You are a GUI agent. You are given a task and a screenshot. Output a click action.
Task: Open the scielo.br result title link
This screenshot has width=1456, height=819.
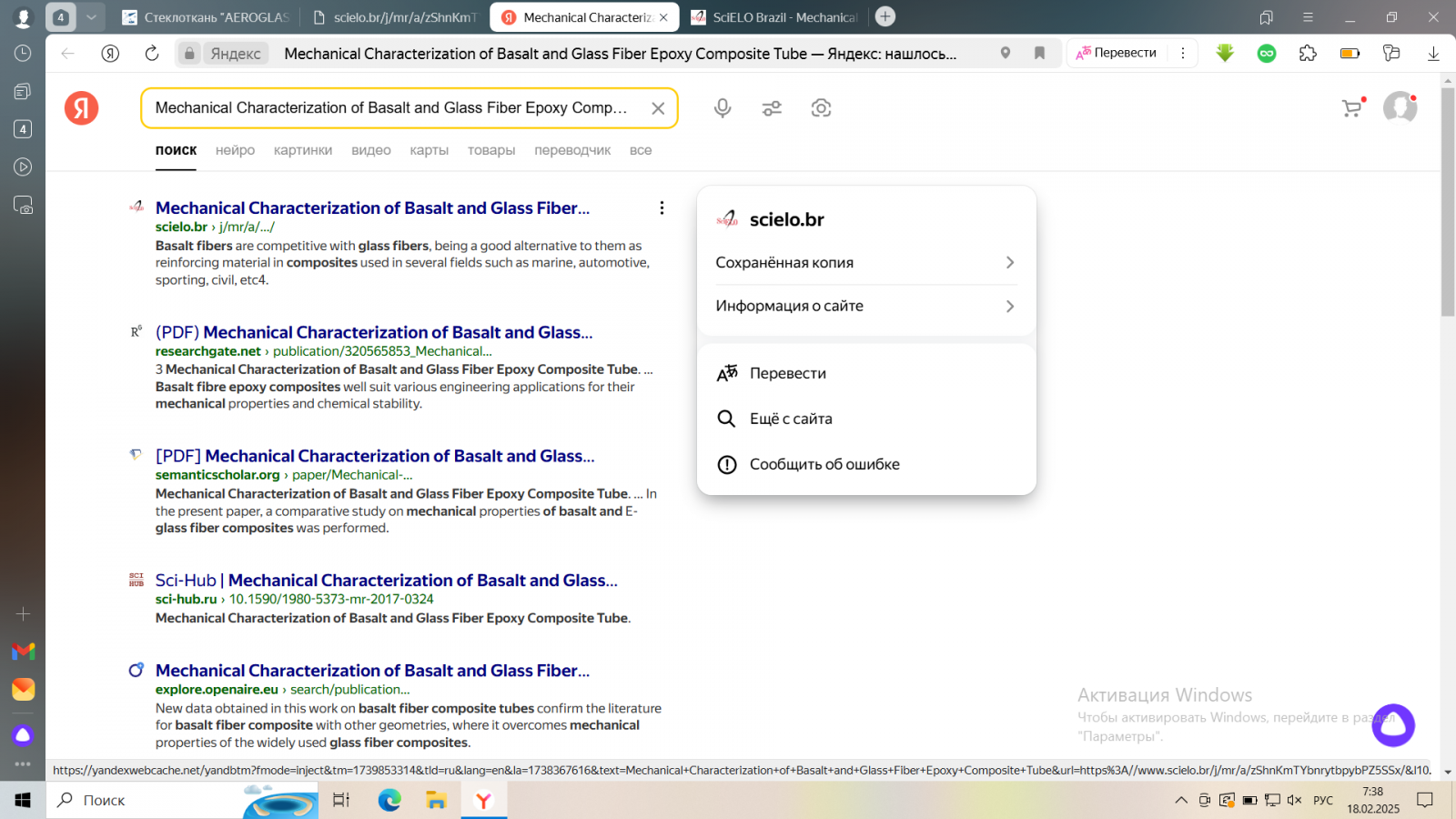(372, 207)
